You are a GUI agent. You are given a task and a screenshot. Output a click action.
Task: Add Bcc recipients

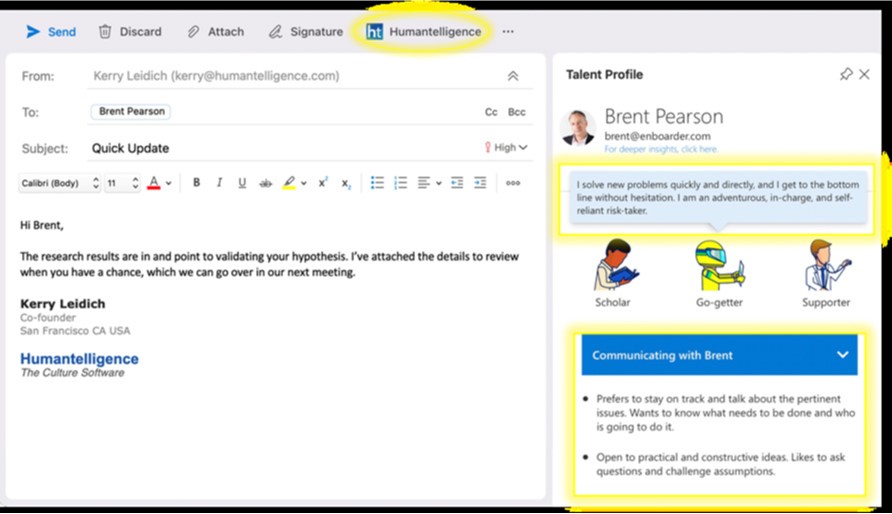517,112
